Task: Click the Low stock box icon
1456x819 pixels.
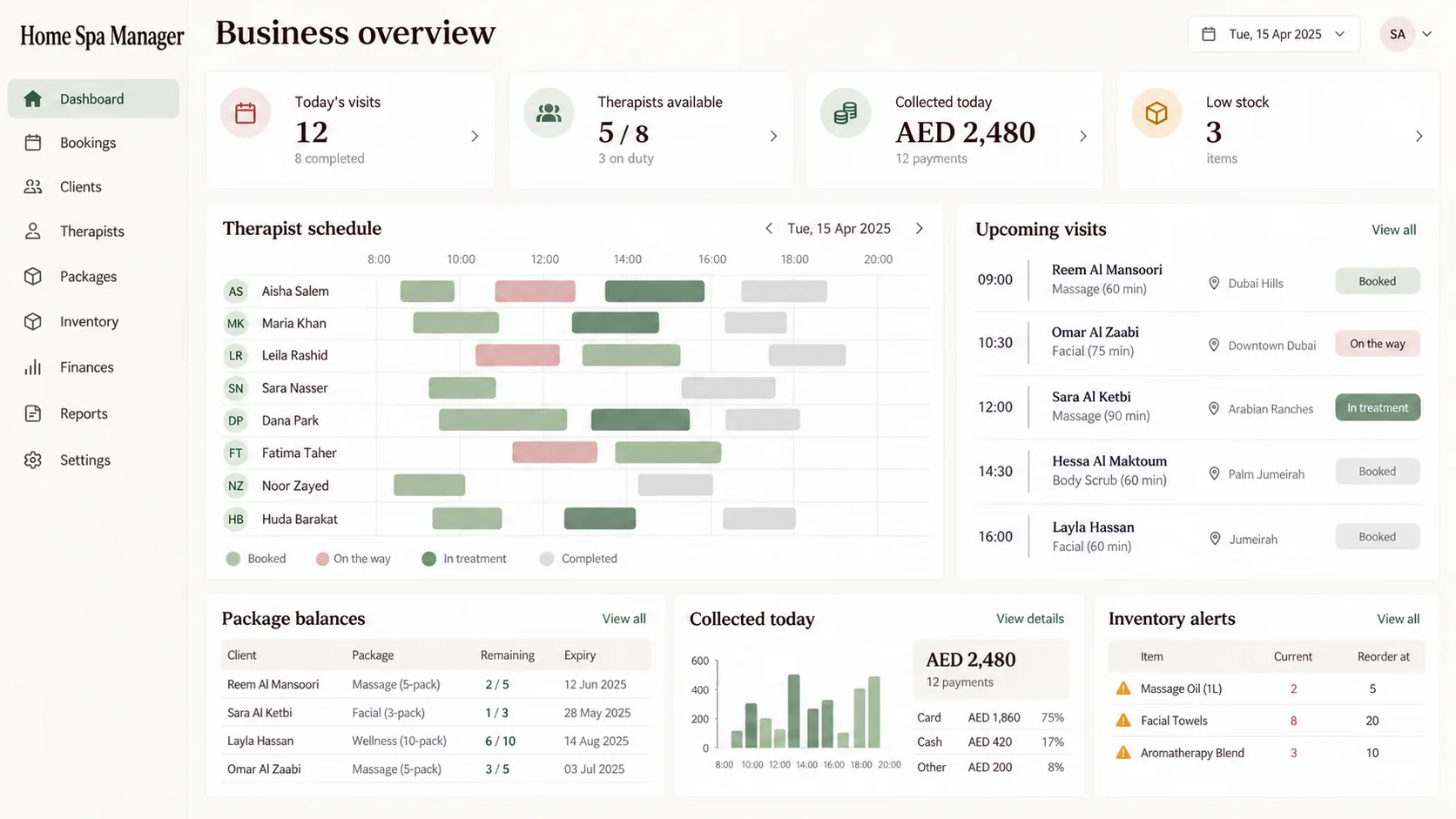Action: 1156,113
